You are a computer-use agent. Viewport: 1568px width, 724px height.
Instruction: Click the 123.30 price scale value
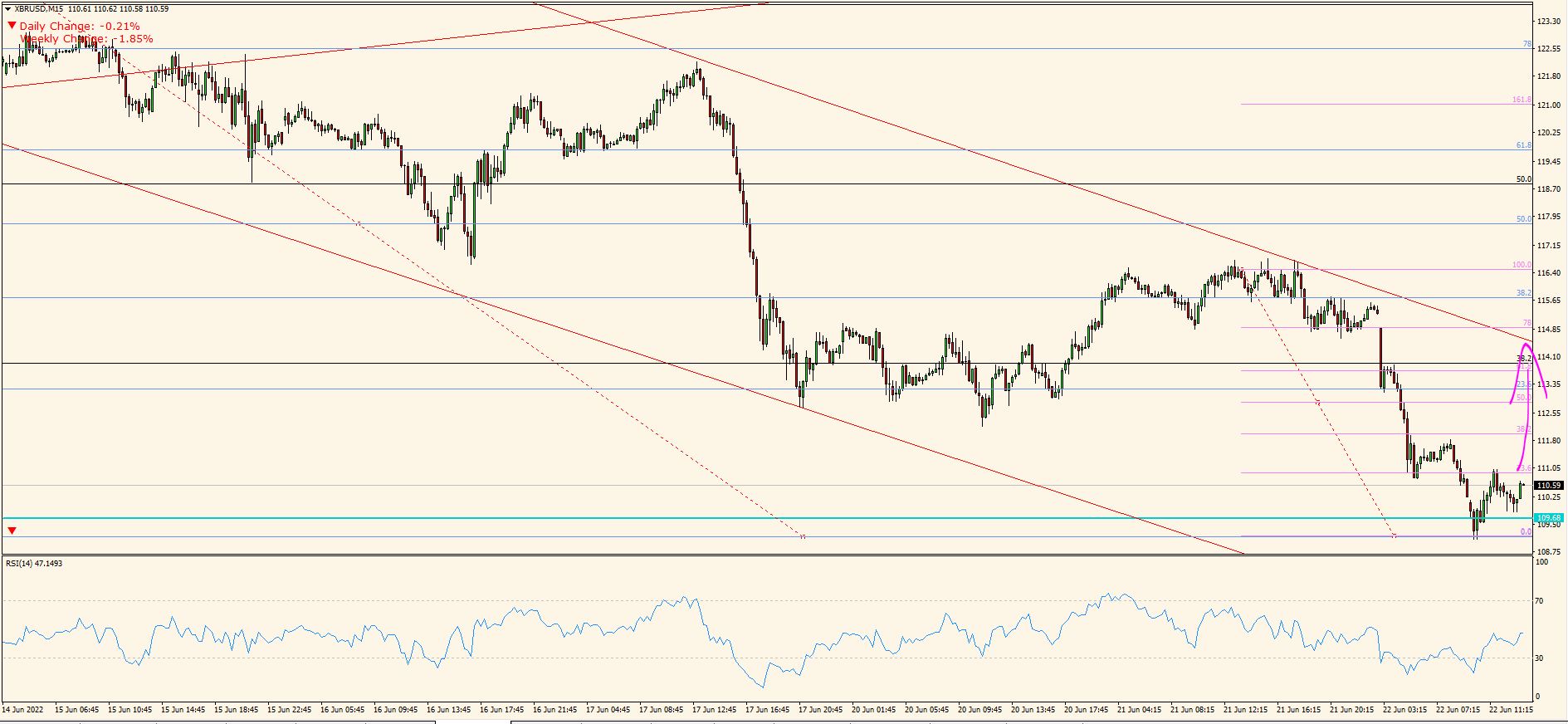1549,22
